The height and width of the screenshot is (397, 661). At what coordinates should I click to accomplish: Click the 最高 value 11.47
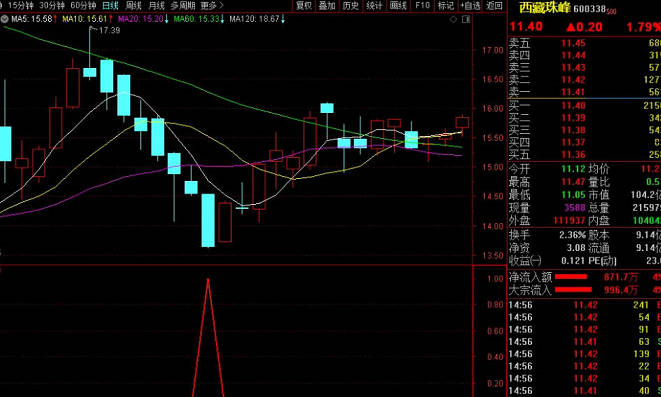point(573,182)
